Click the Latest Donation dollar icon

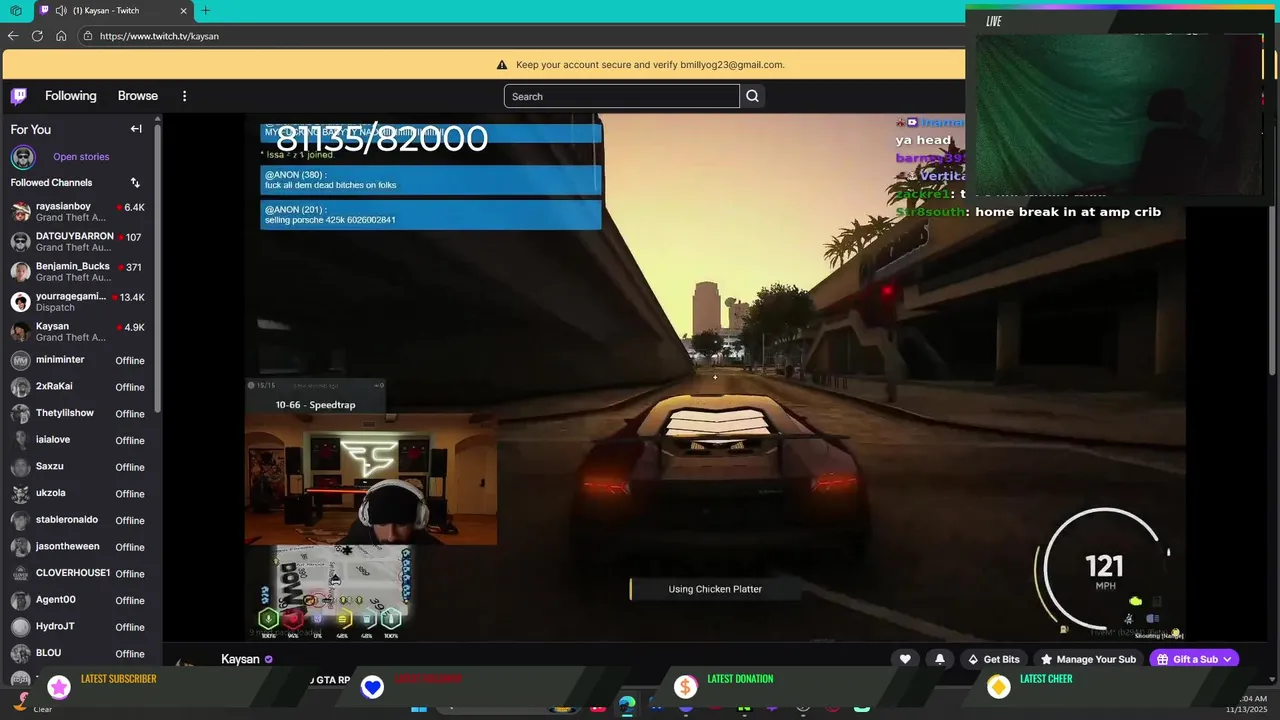685,686
